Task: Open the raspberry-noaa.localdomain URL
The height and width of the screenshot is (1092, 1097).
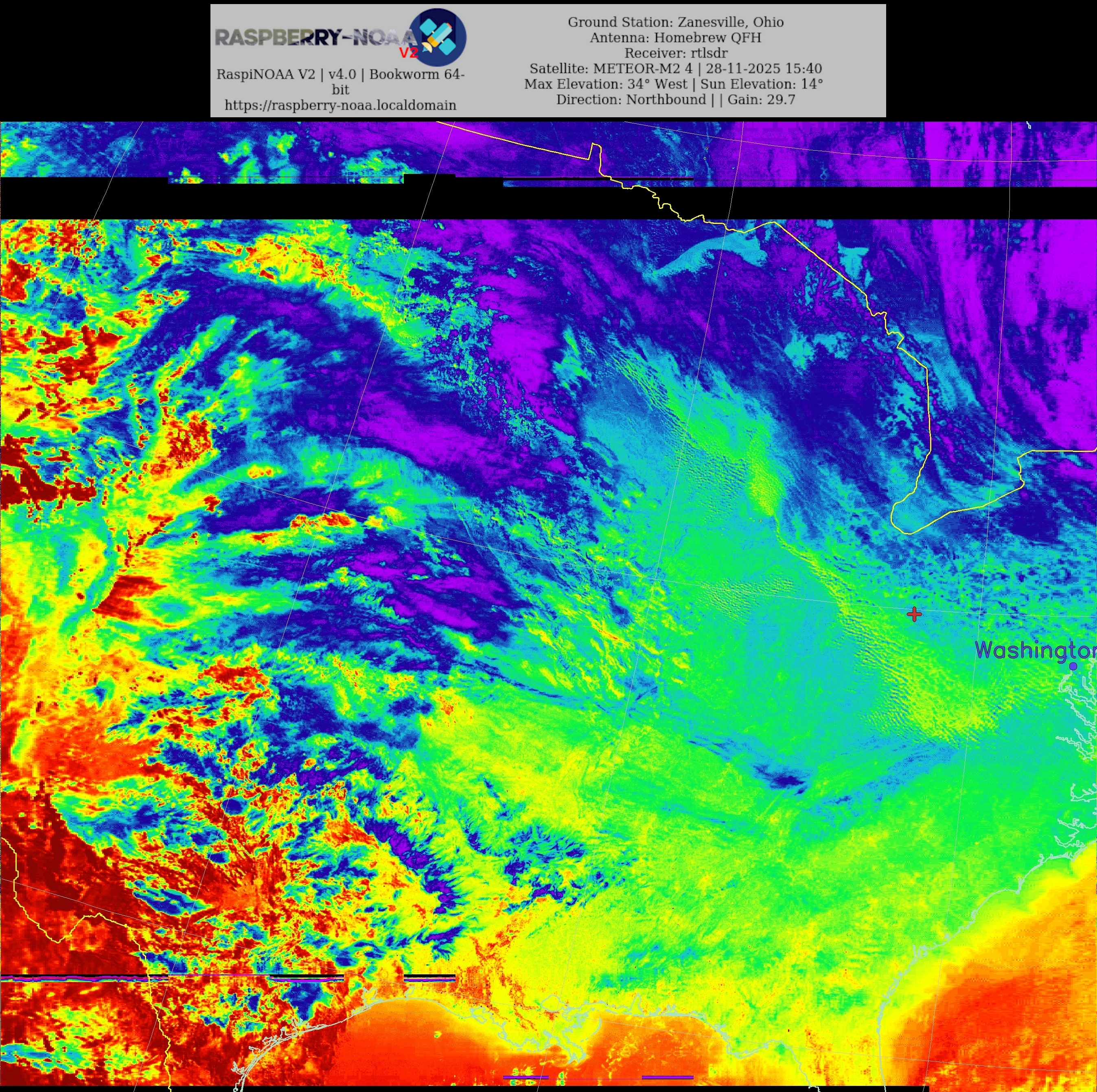Action: (340, 105)
